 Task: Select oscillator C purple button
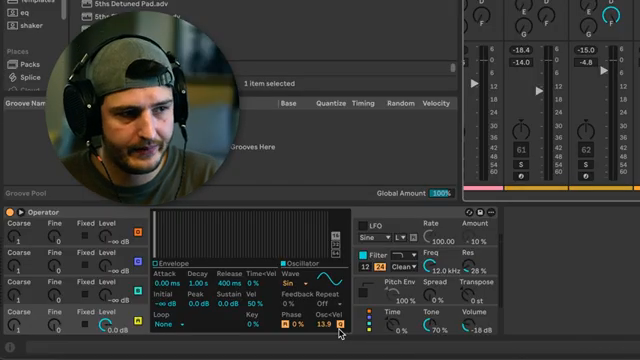138,261
